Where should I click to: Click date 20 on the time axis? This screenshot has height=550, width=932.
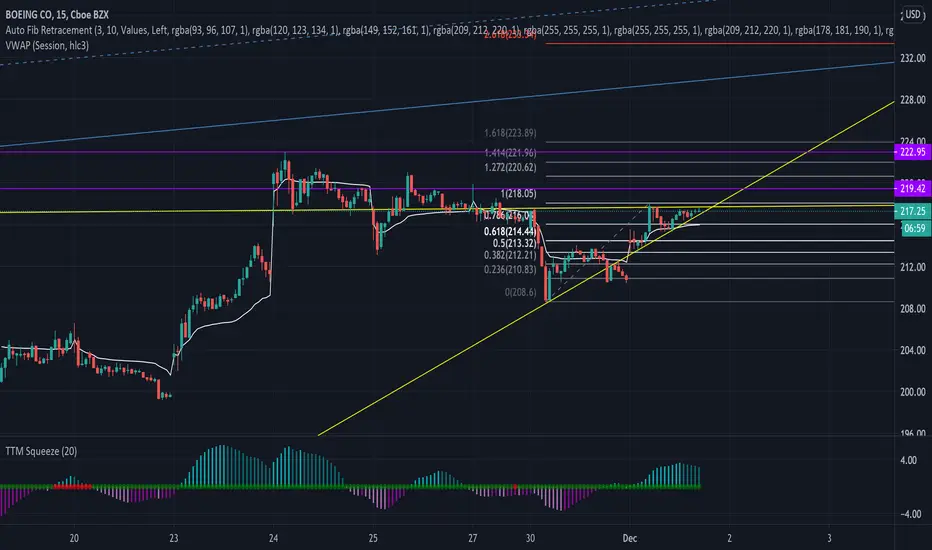74,538
